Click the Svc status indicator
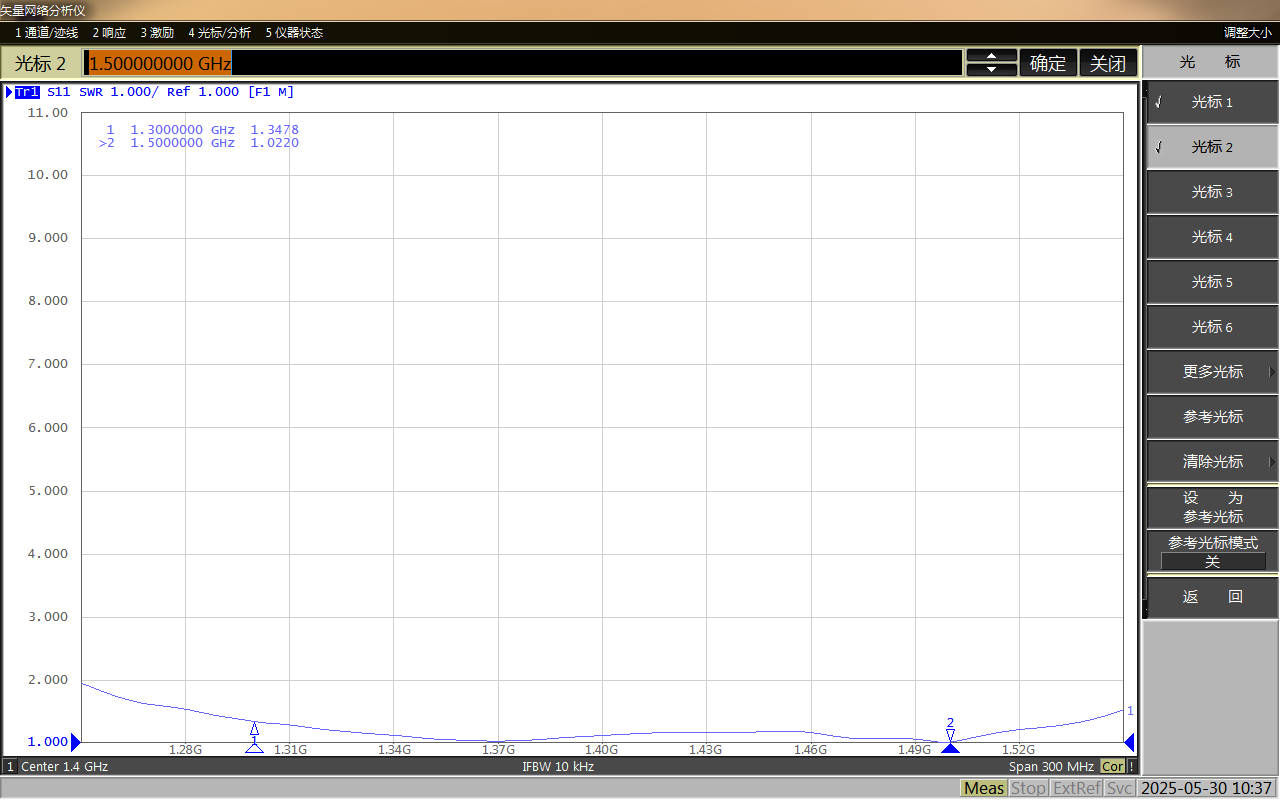The height and width of the screenshot is (800, 1280). pos(1119,788)
